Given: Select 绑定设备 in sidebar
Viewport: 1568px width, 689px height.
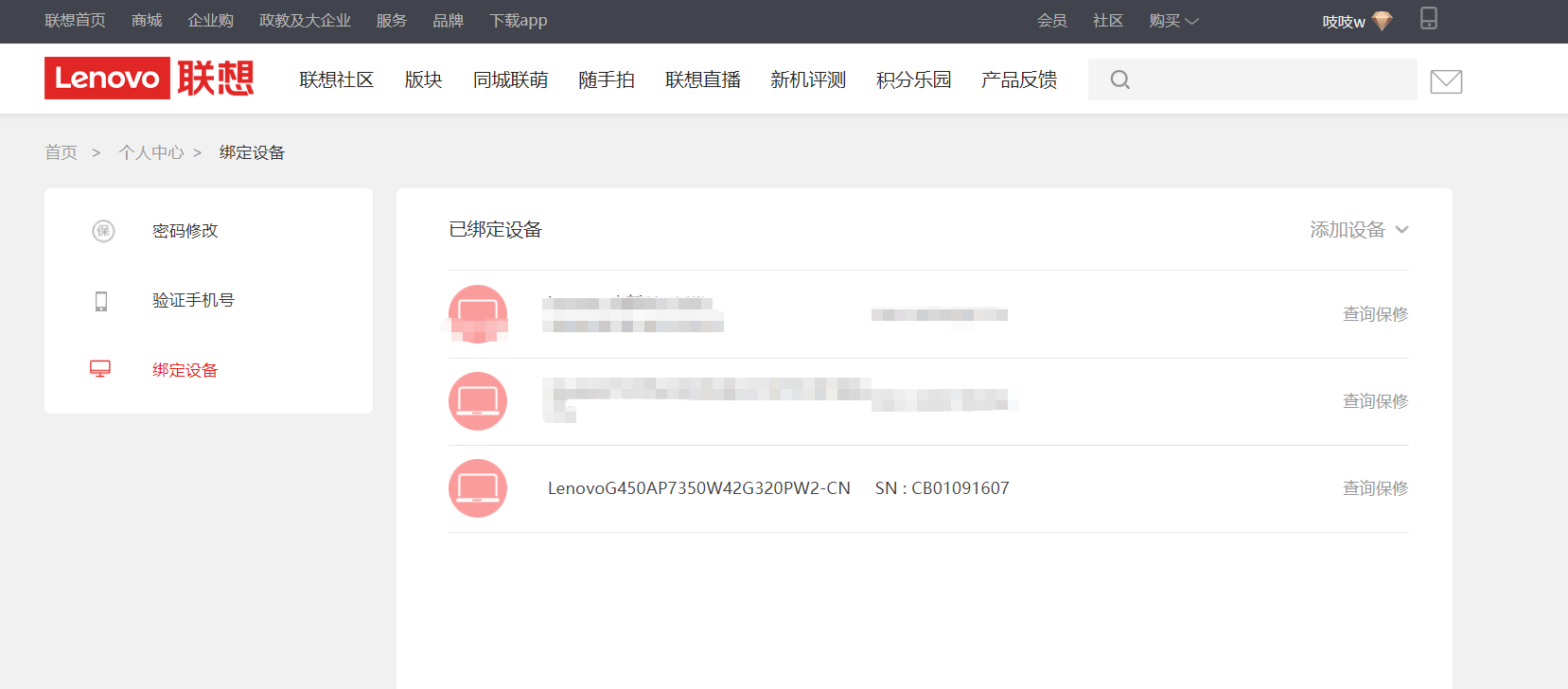Looking at the screenshot, I should (x=185, y=370).
